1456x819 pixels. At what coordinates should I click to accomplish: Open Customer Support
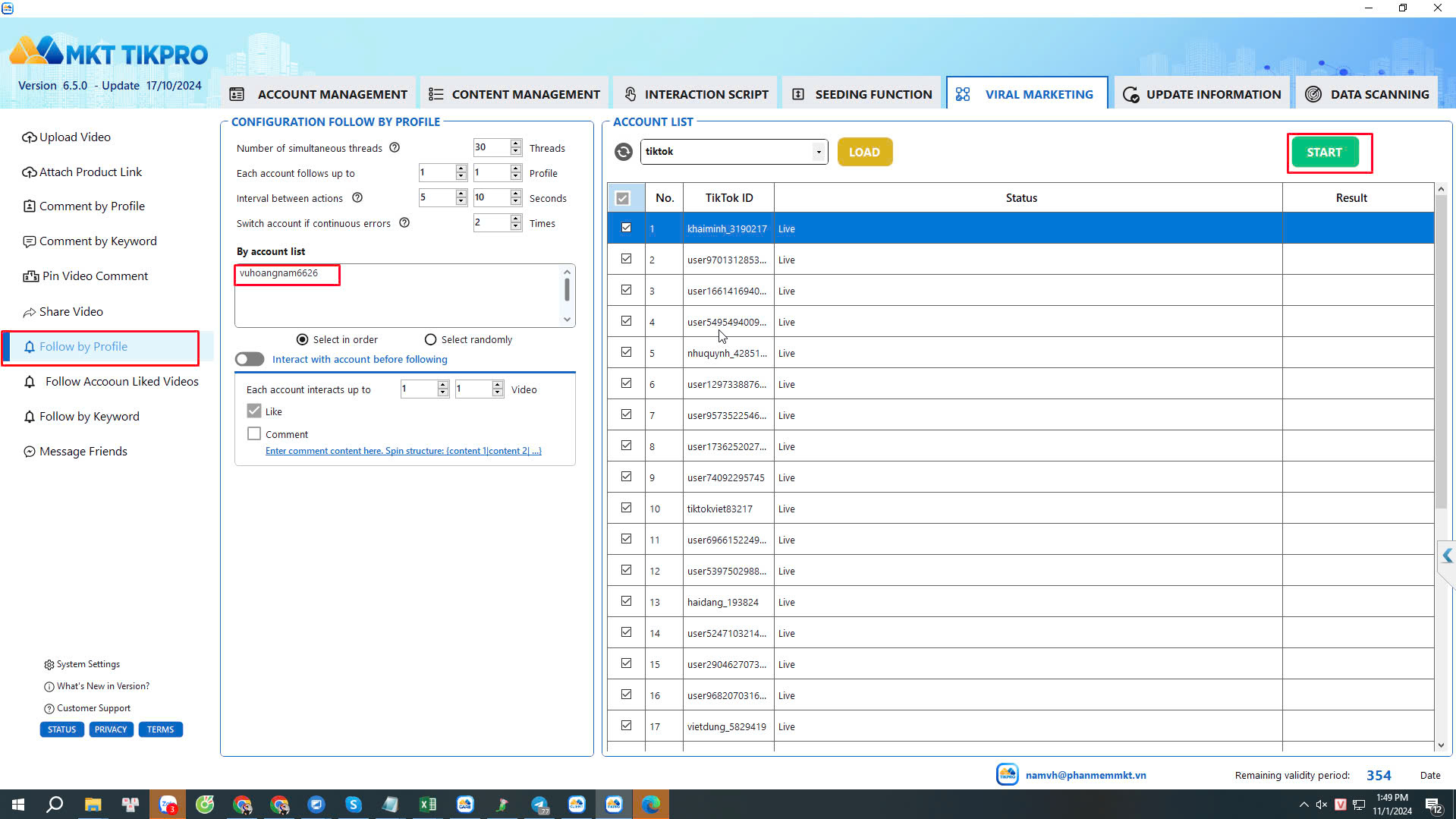pyautogui.click(x=87, y=708)
